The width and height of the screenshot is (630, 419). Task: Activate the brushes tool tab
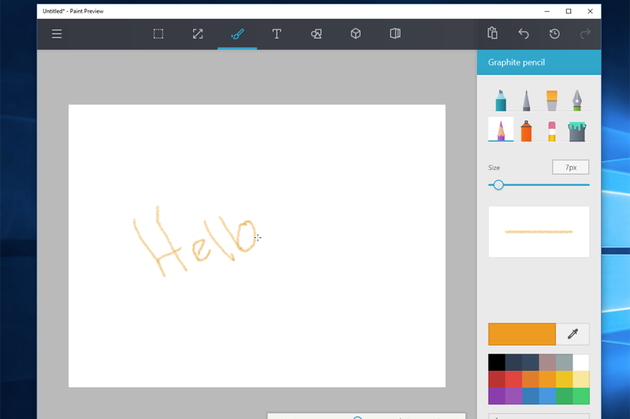tap(237, 34)
